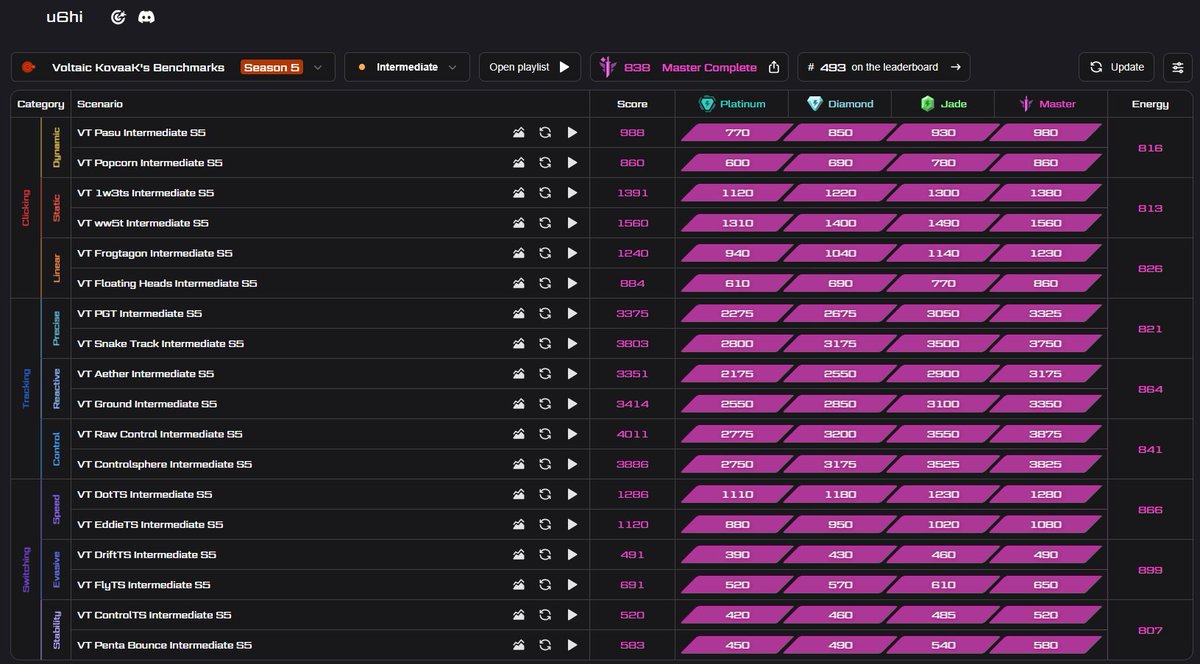The image size is (1200, 664).
Task: Open the #493 on the leaderboard link
Action: (883, 67)
